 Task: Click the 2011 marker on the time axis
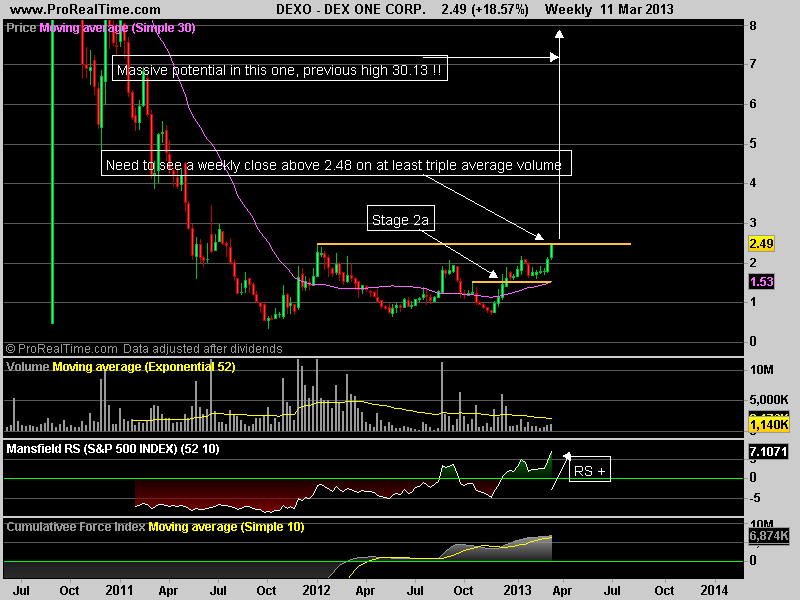click(119, 590)
